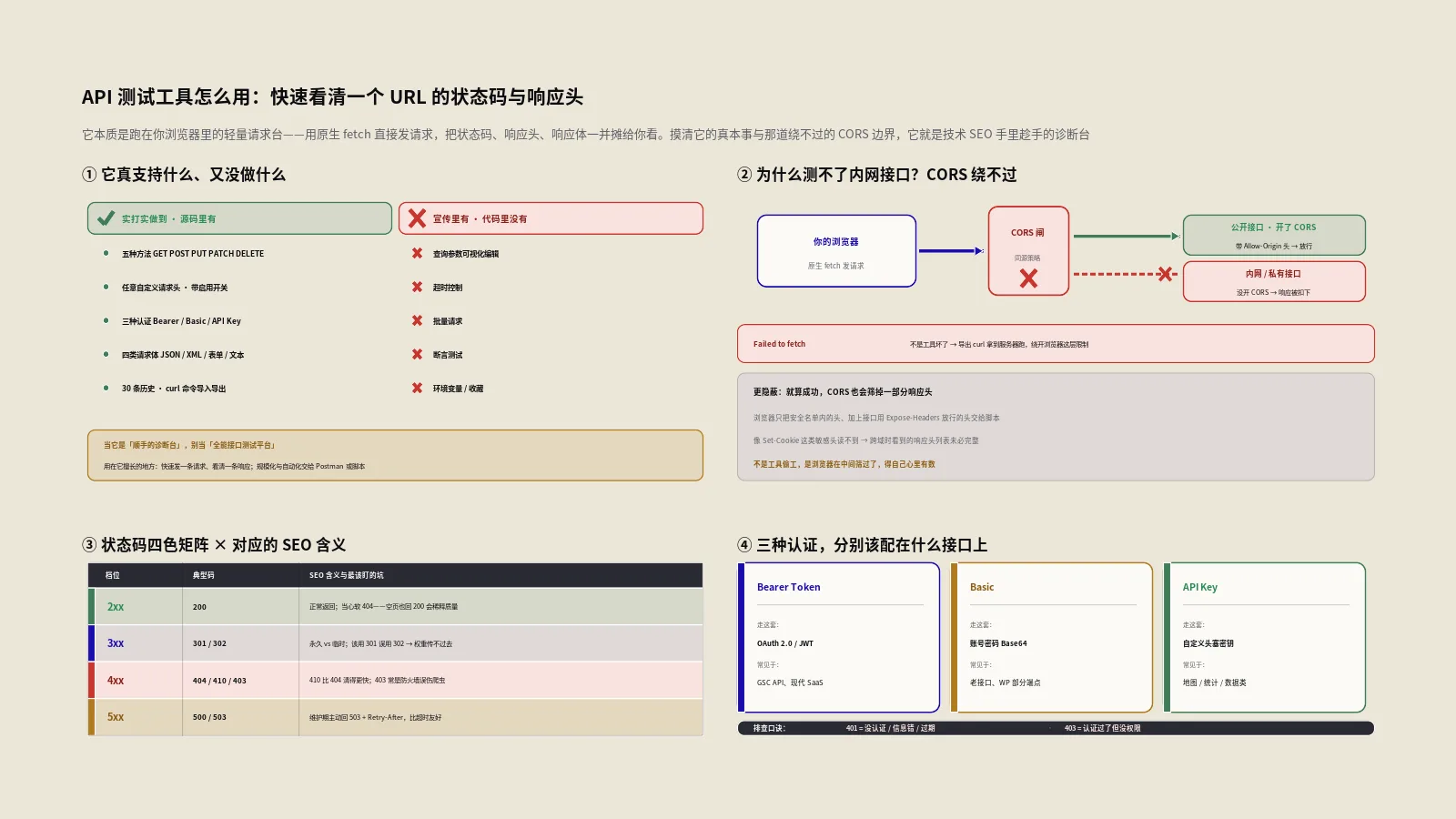Screen dimensions: 1456x819
Task: Click the red X inside the CORS 闸 box
Action: tap(1028, 278)
